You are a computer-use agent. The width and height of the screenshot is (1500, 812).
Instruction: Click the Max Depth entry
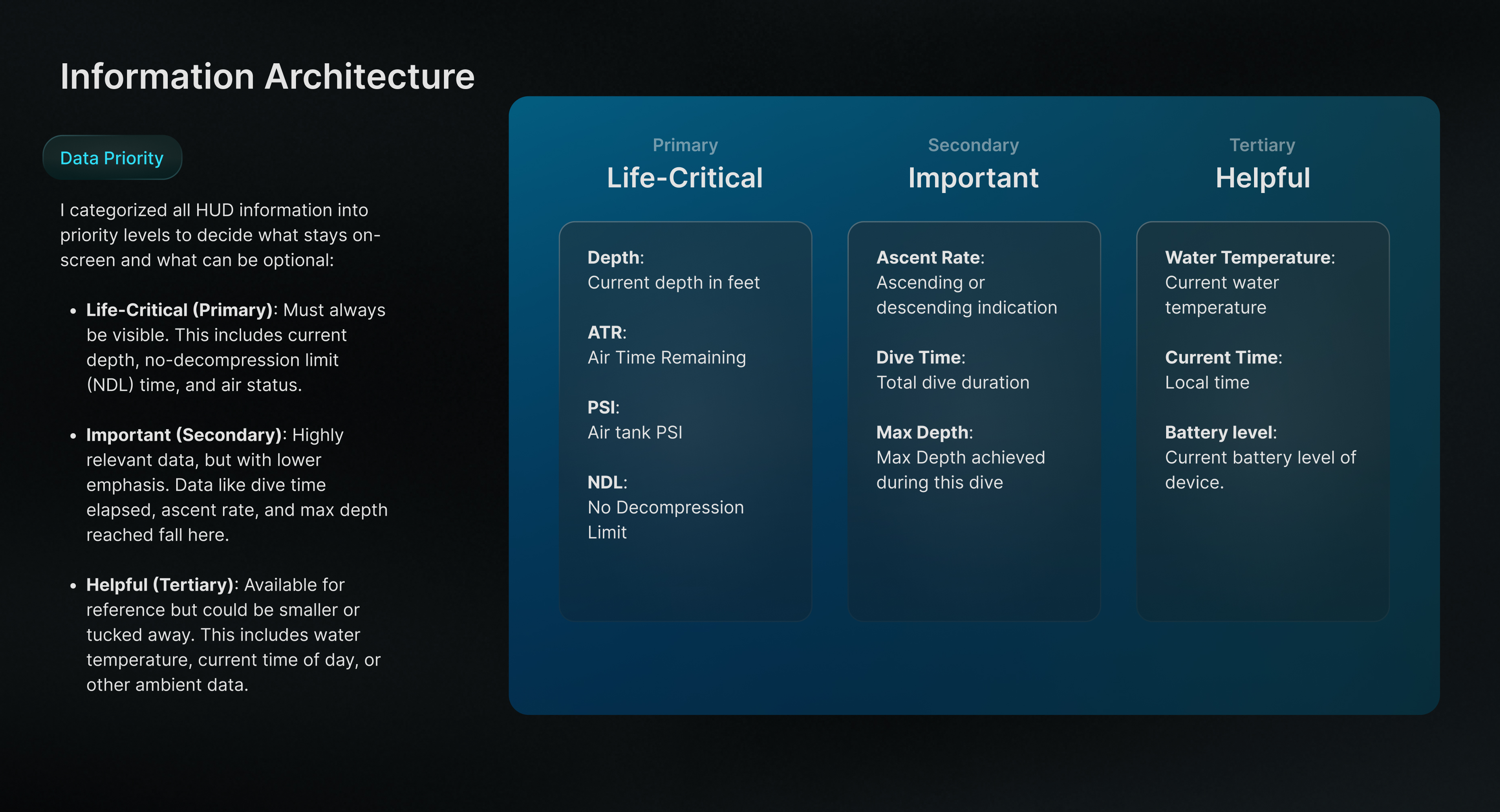tap(960, 457)
